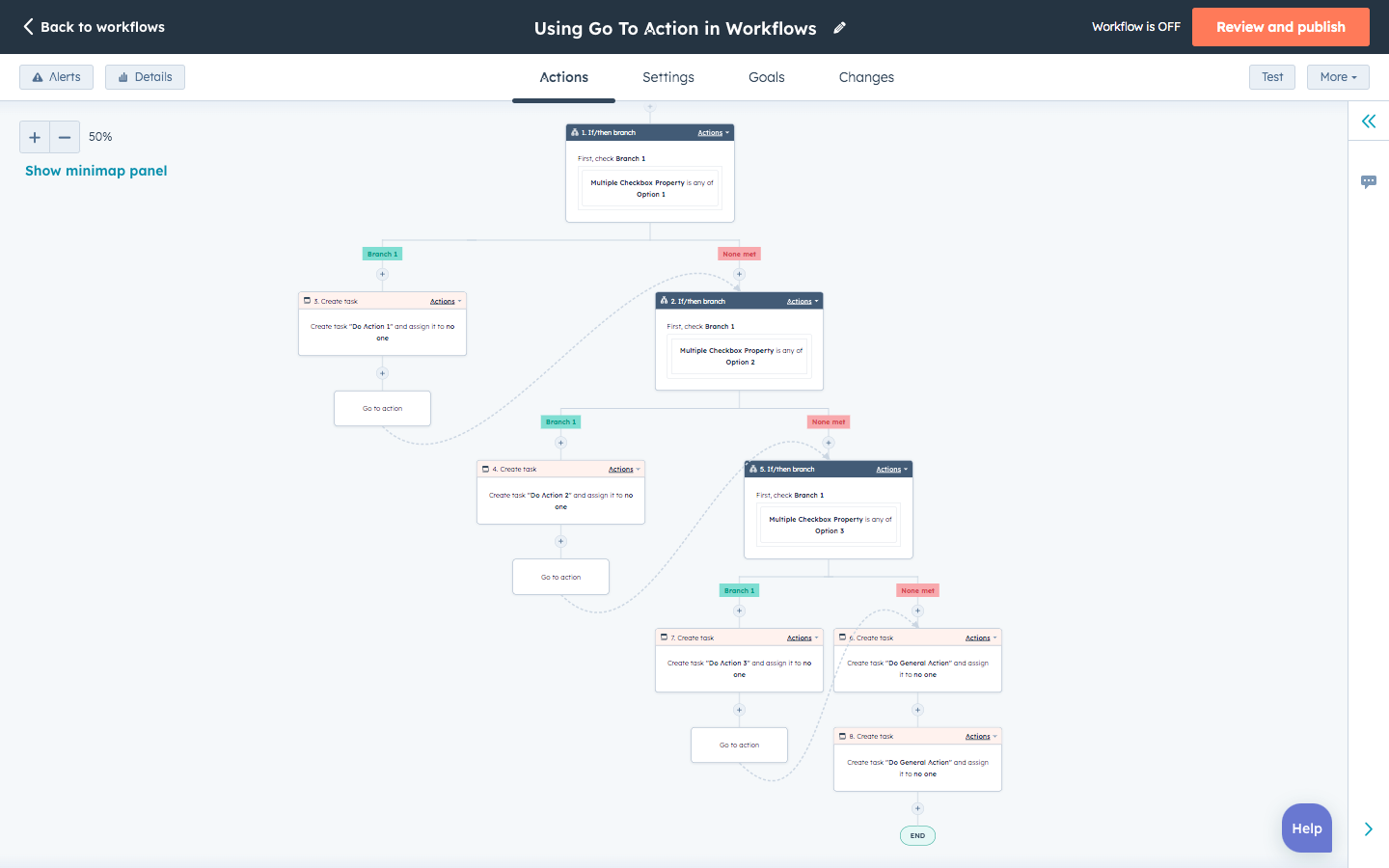1389x868 pixels.
Task: Open the Actions dropdown on Create task 3
Action: 443,300
